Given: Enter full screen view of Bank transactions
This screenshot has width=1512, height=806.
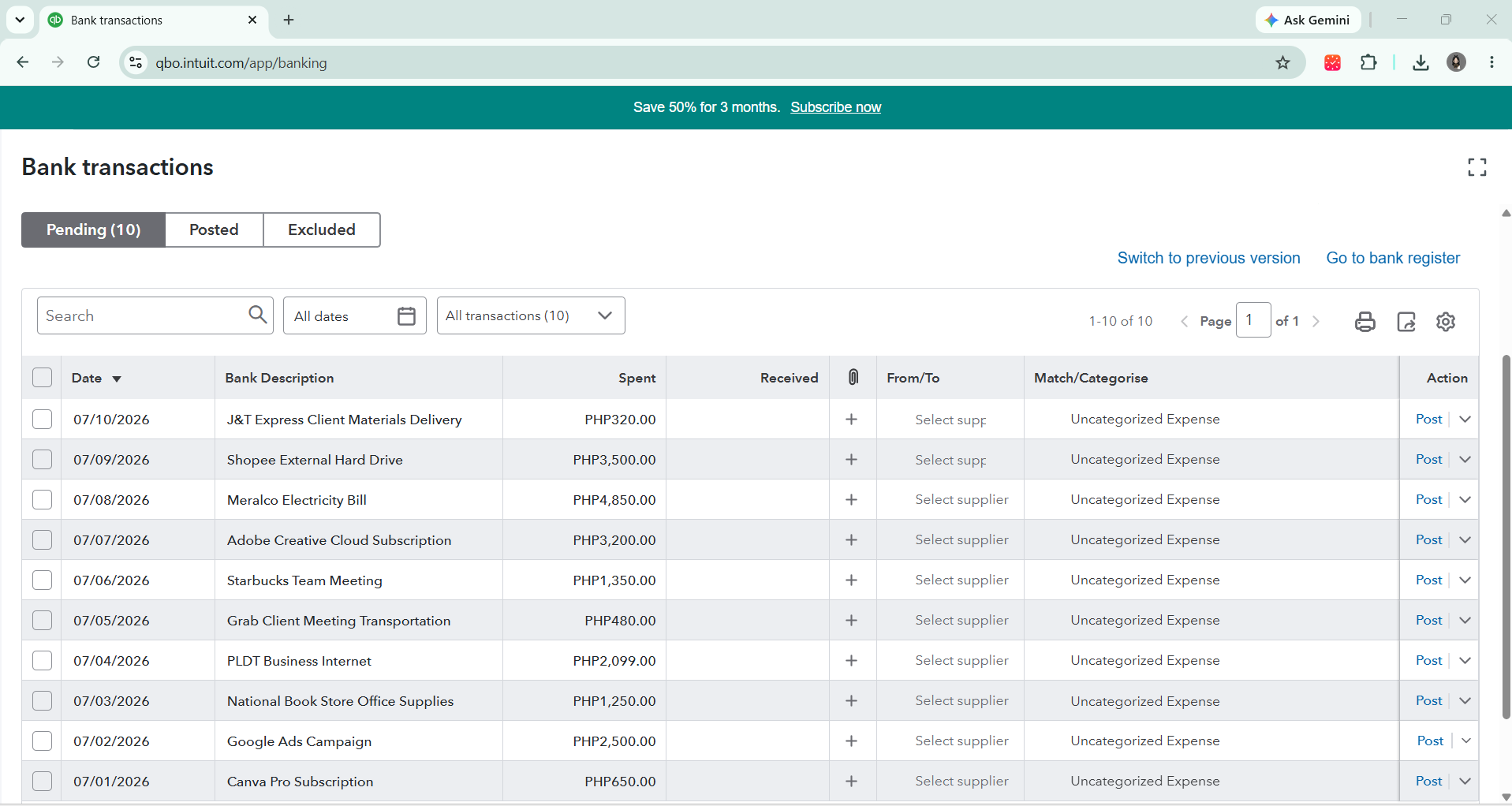Looking at the screenshot, I should click(1477, 167).
